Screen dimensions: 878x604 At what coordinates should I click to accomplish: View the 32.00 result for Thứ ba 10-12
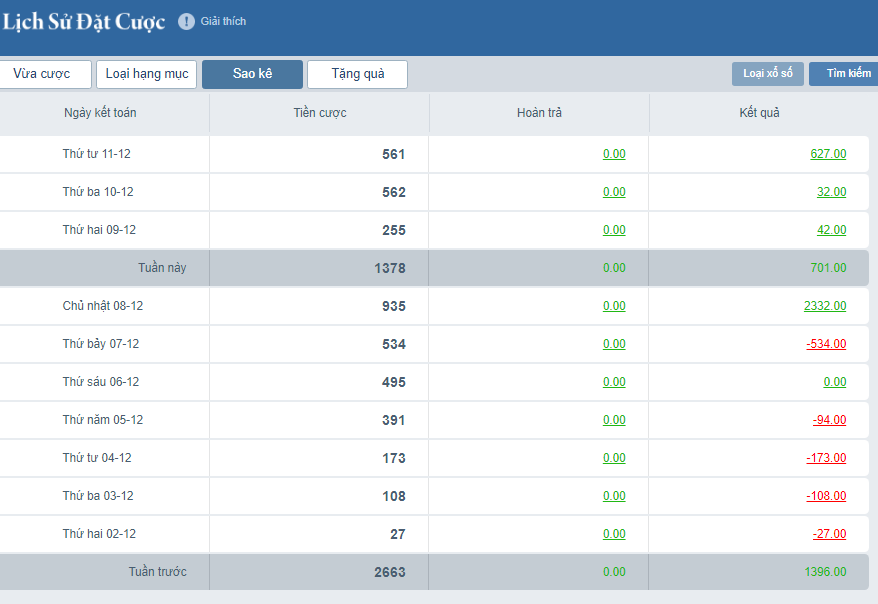click(x=831, y=192)
